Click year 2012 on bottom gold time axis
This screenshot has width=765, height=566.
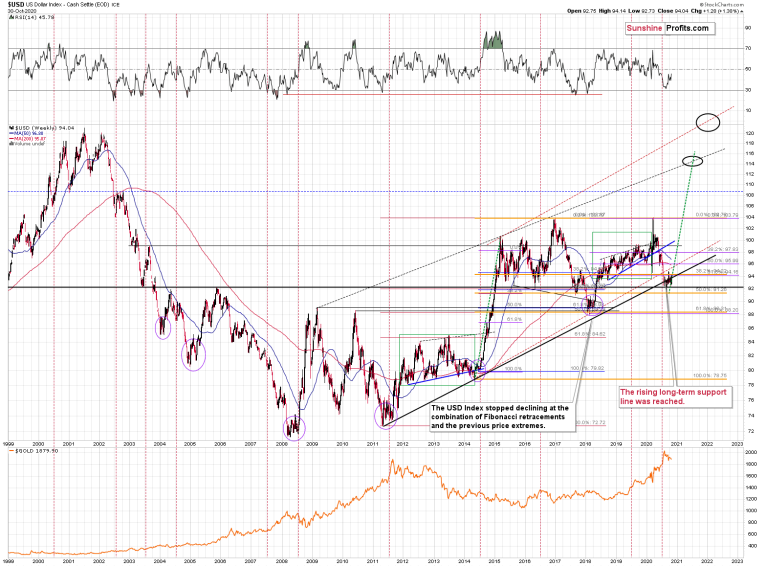pos(403,562)
